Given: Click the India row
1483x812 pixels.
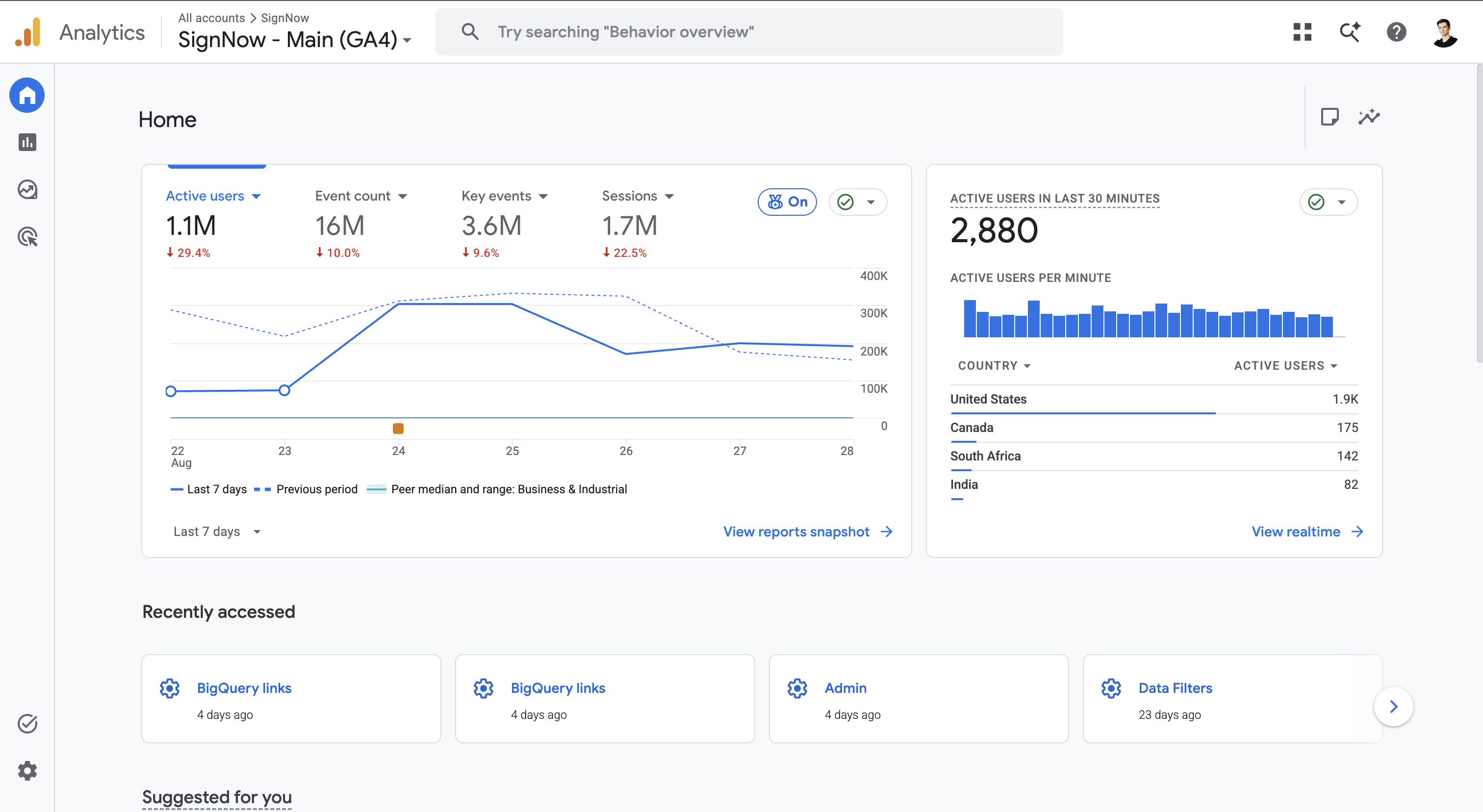Looking at the screenshot, I should point(1154,485).
